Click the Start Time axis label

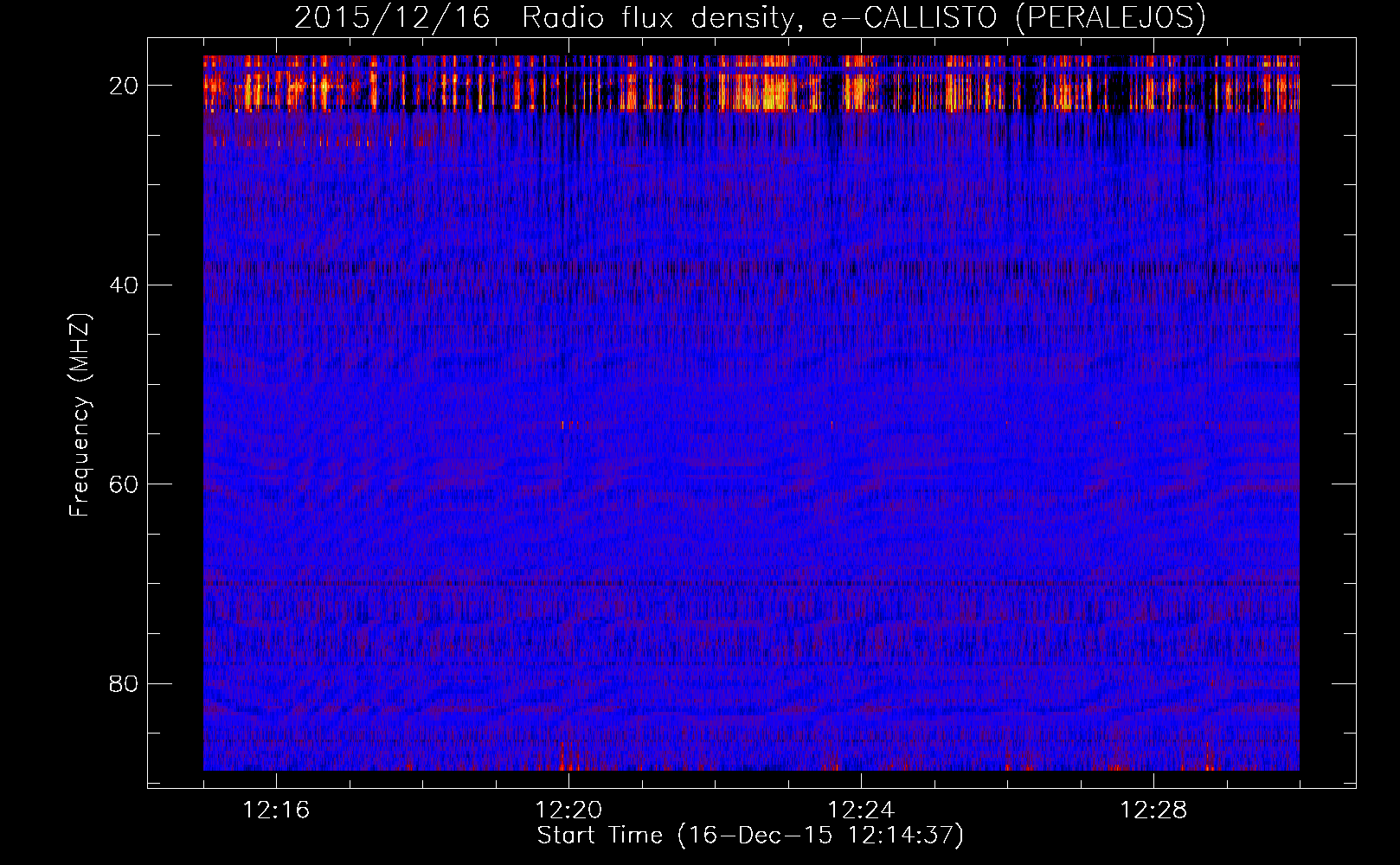point(749,836)
